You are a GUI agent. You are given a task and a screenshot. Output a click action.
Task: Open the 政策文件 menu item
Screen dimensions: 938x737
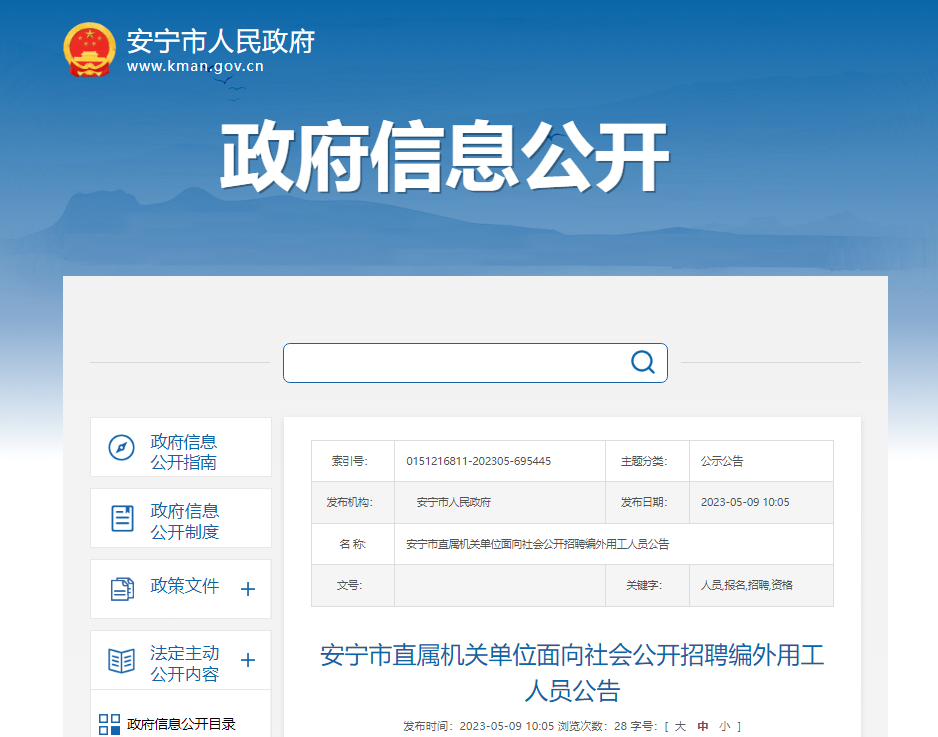click(181, 589)
